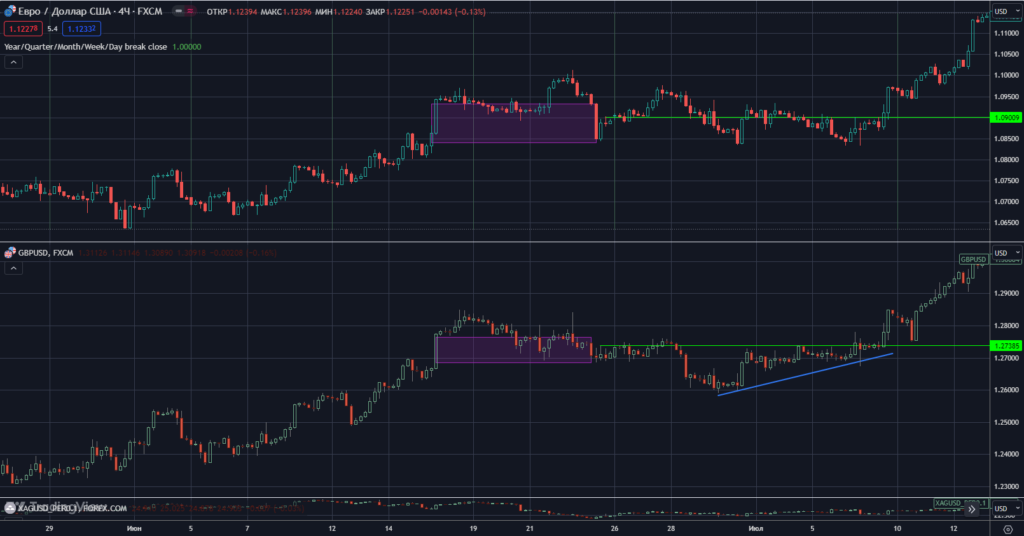Collapse the EUR/USD indicator legend chevron
This screenshot has width=1024, height=536.
point(14,62)
